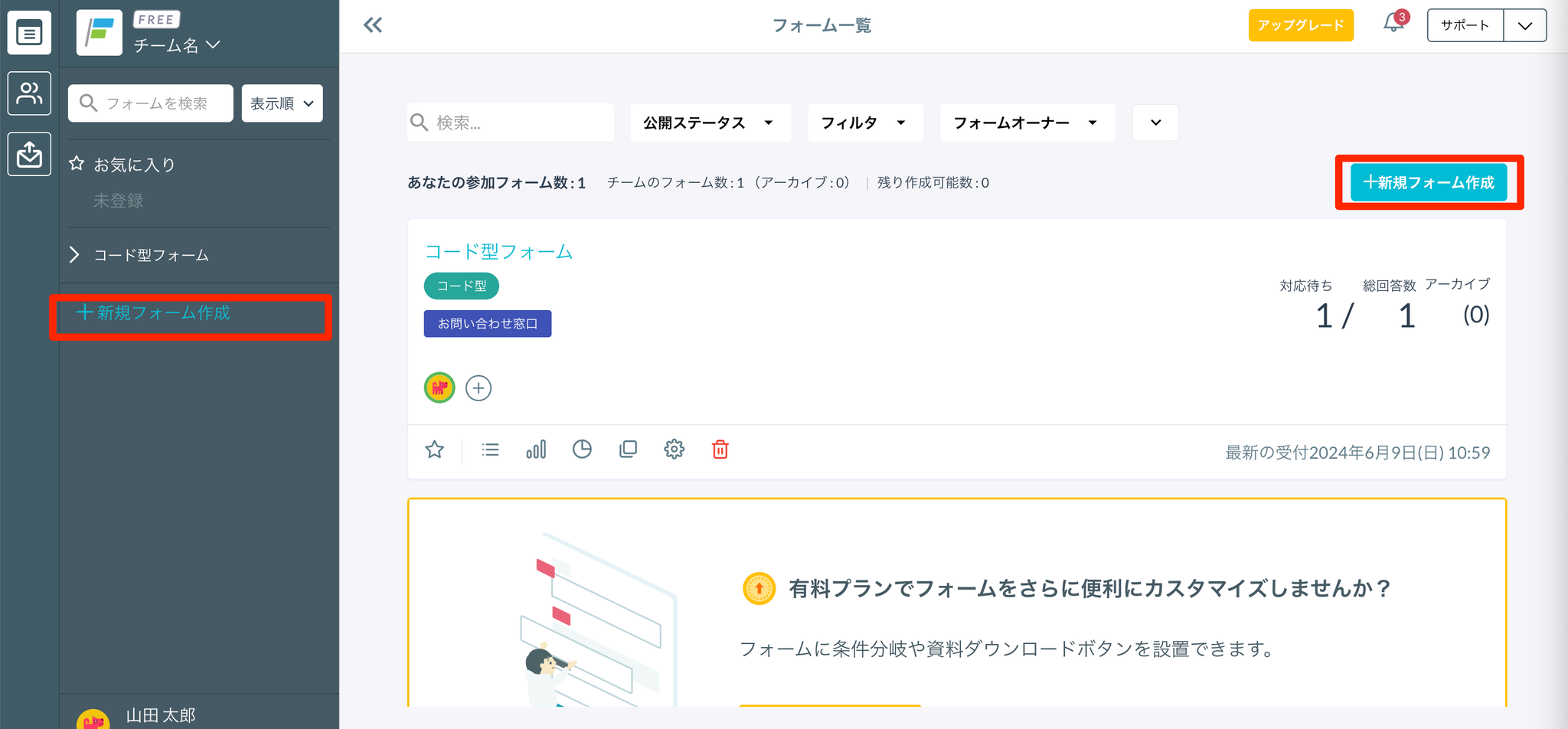The width and height of the screenshot is (1568, 729).
Task: Click the フォームを検索 sidebar search field
Action: 157,103
